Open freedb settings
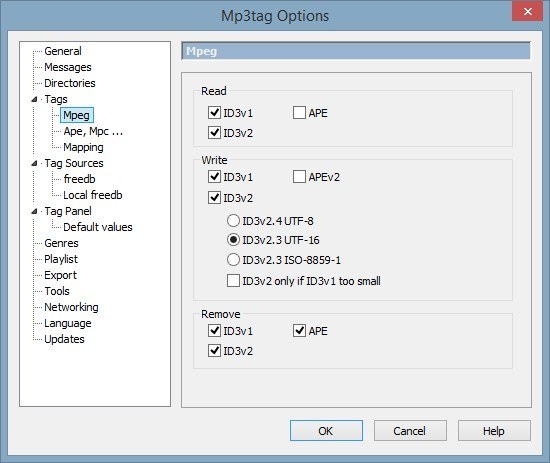 79,179
